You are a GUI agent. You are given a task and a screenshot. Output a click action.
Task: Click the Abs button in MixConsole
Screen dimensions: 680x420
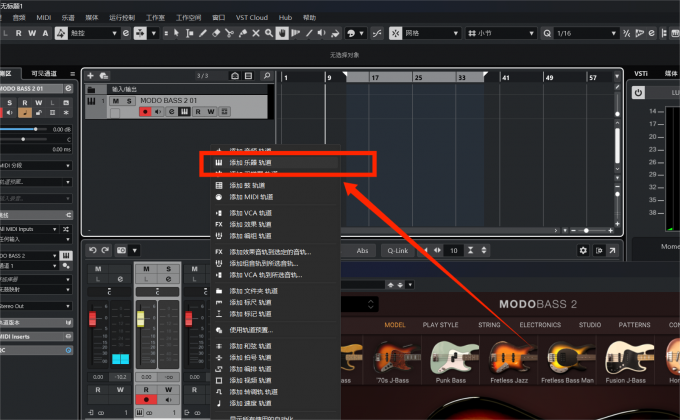click(x=362, y=250)
